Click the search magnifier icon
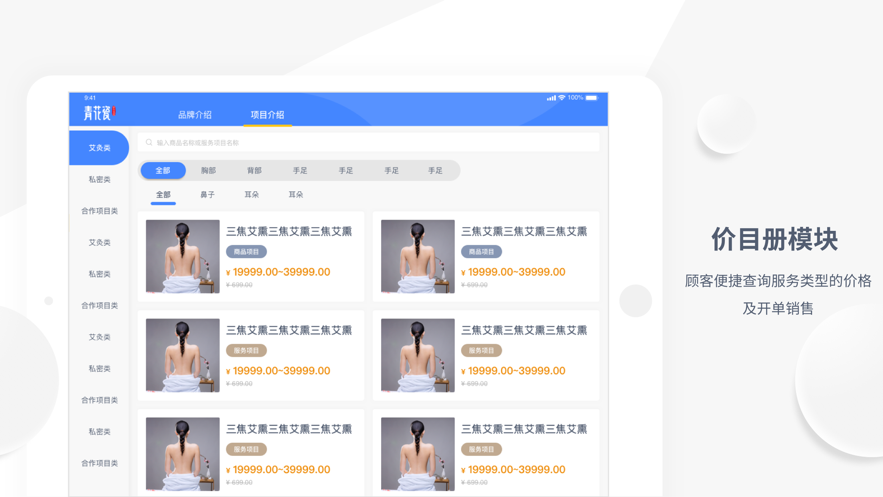Viewport: 883px width, 497px height. point(149,142)
